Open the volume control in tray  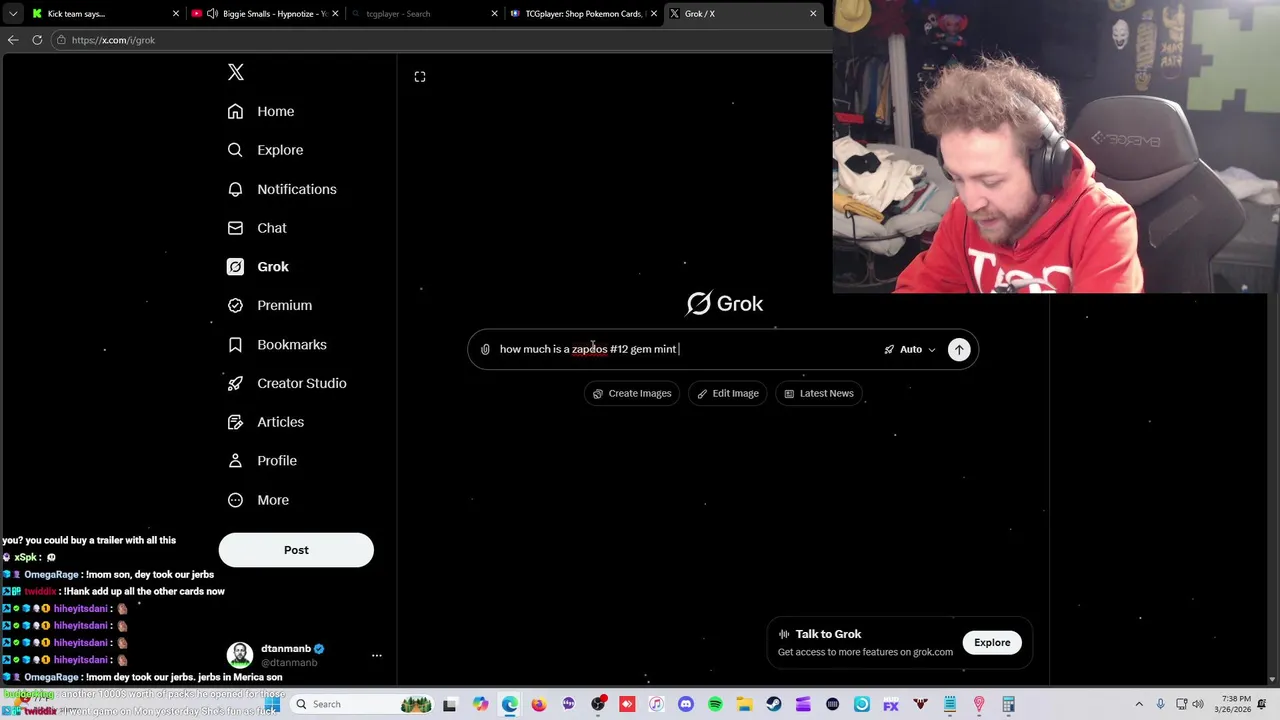click(x=1198, y=704)
